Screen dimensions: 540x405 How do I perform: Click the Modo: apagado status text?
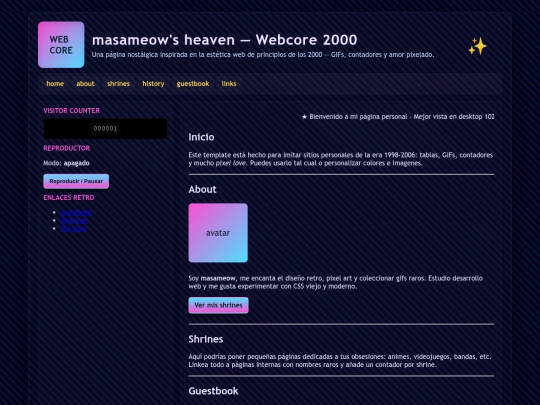tap(66, 163)
